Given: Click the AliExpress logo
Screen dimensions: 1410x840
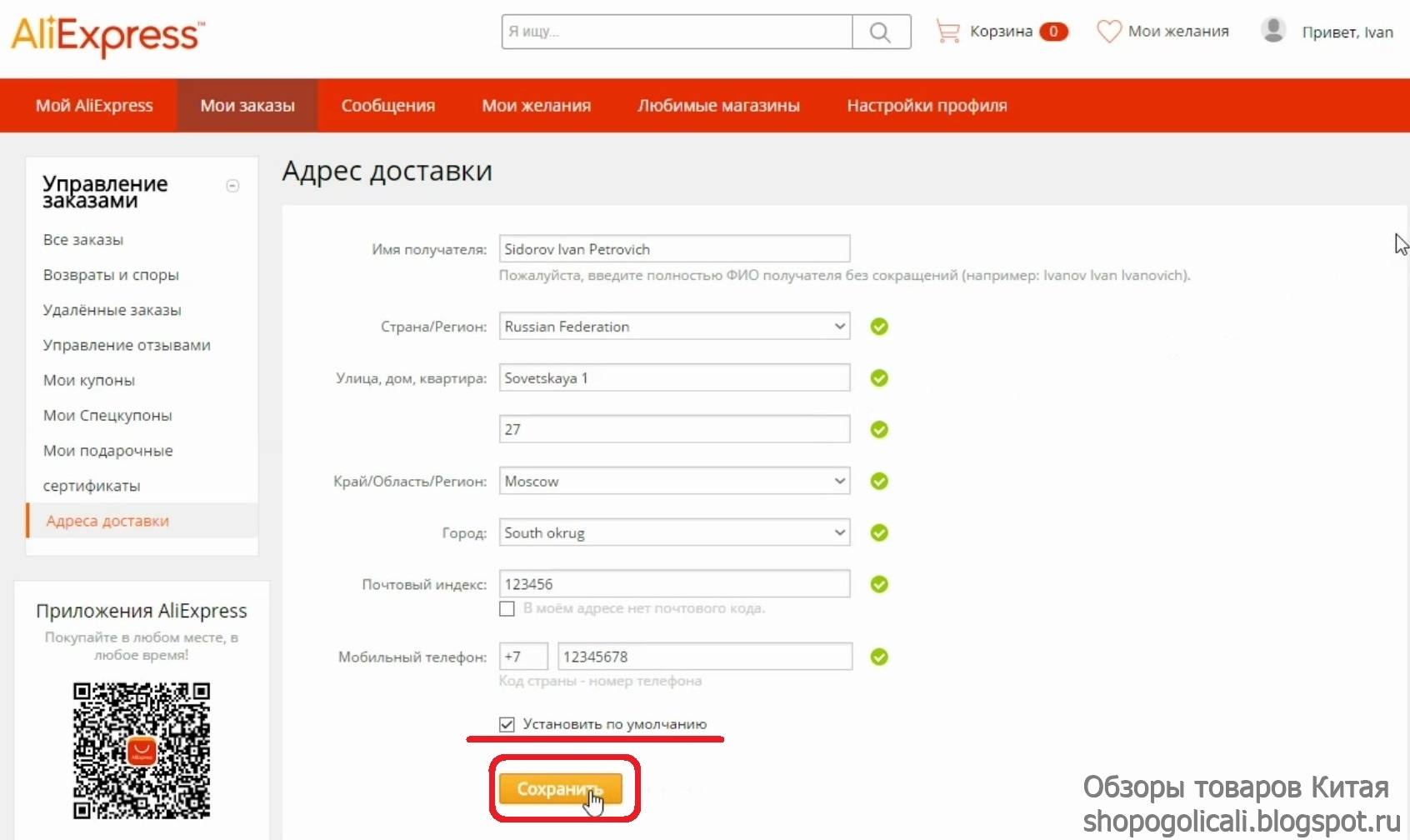Looking at the screenshot, I should 107,37.
